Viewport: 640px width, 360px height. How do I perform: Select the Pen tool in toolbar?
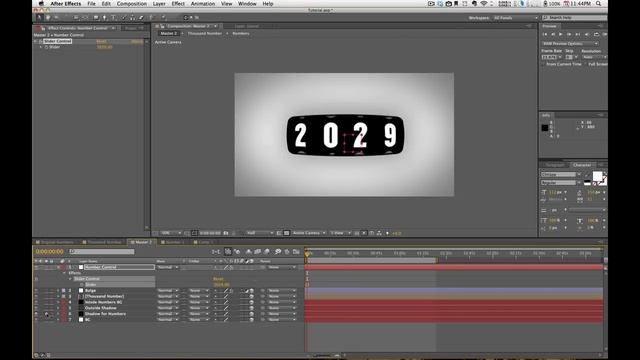[x=104, y=18]
